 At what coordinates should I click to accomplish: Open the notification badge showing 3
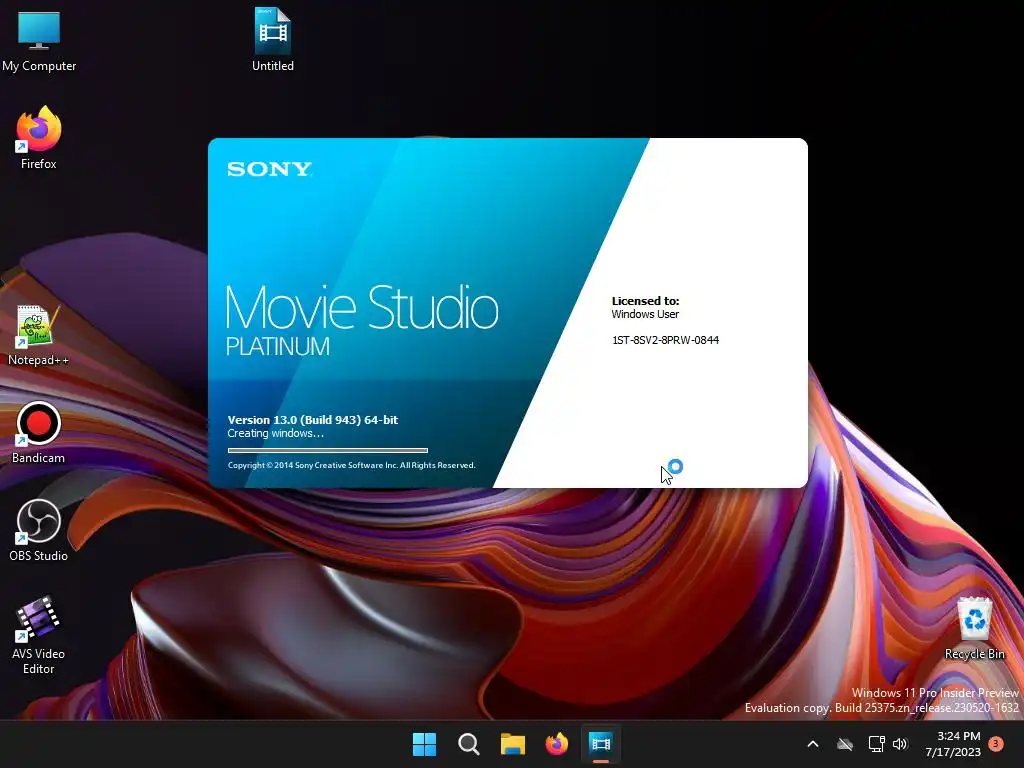pyautogui.click(x=996, y=743)
